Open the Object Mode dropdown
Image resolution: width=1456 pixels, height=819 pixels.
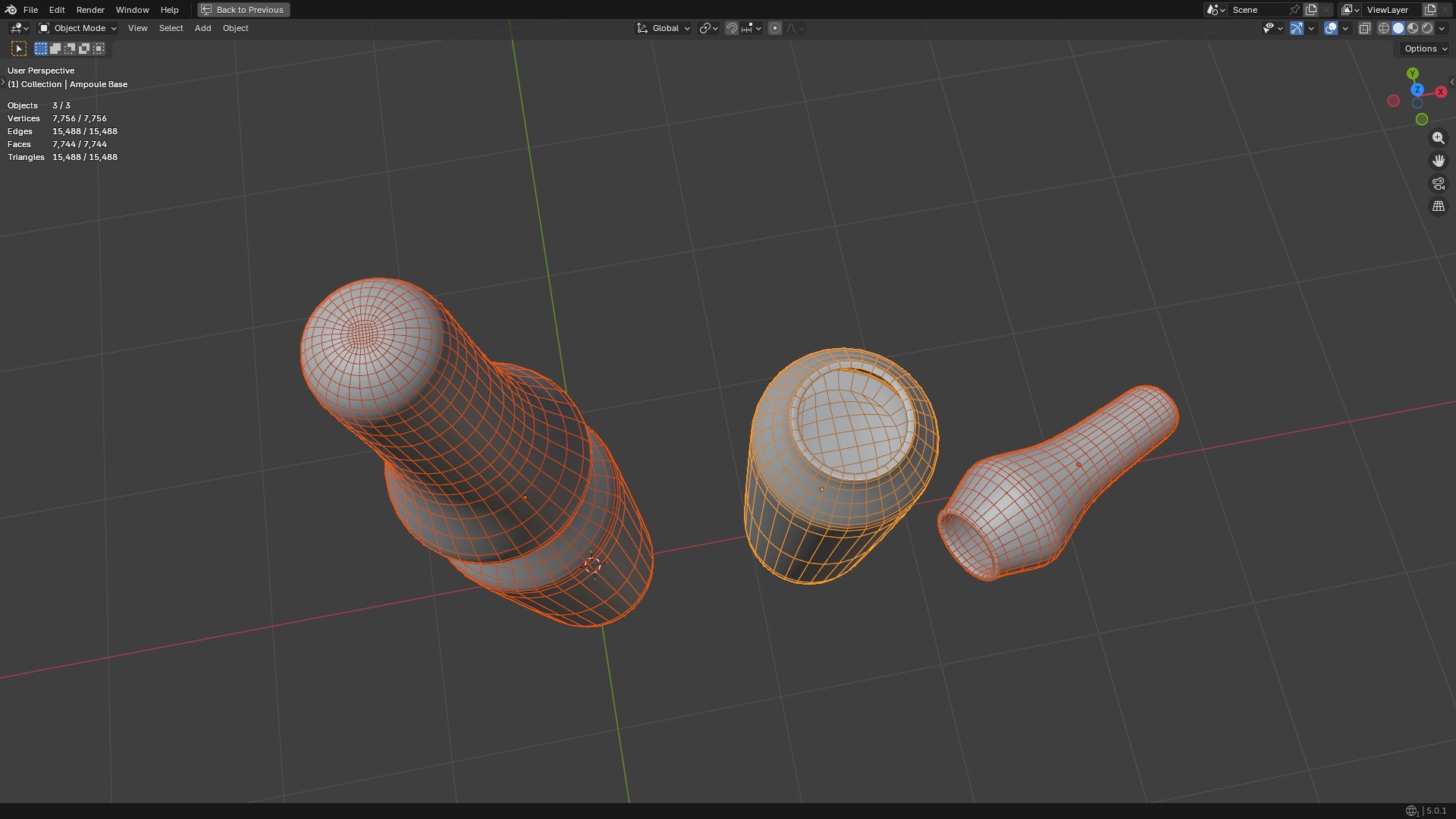(x=78, y=28)
